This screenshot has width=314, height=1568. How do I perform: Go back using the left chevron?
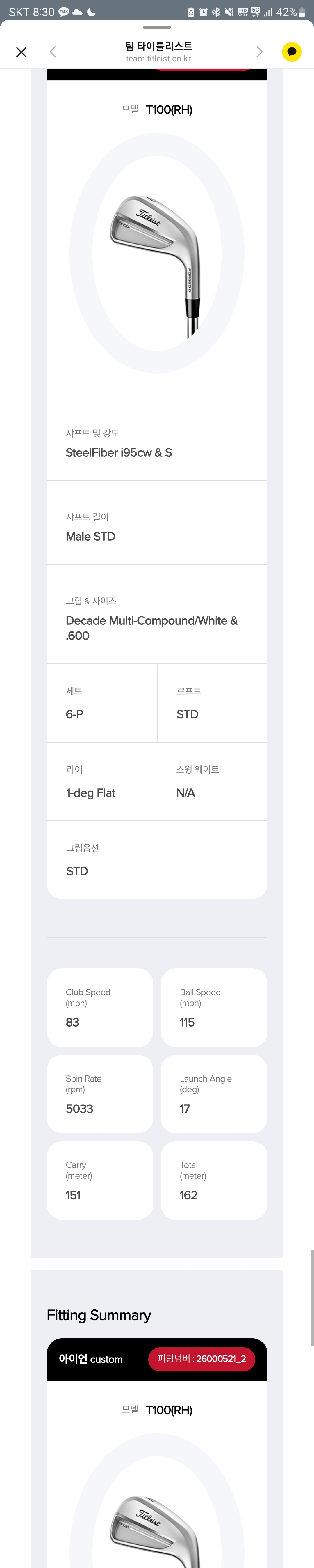(x=53, y=52)
